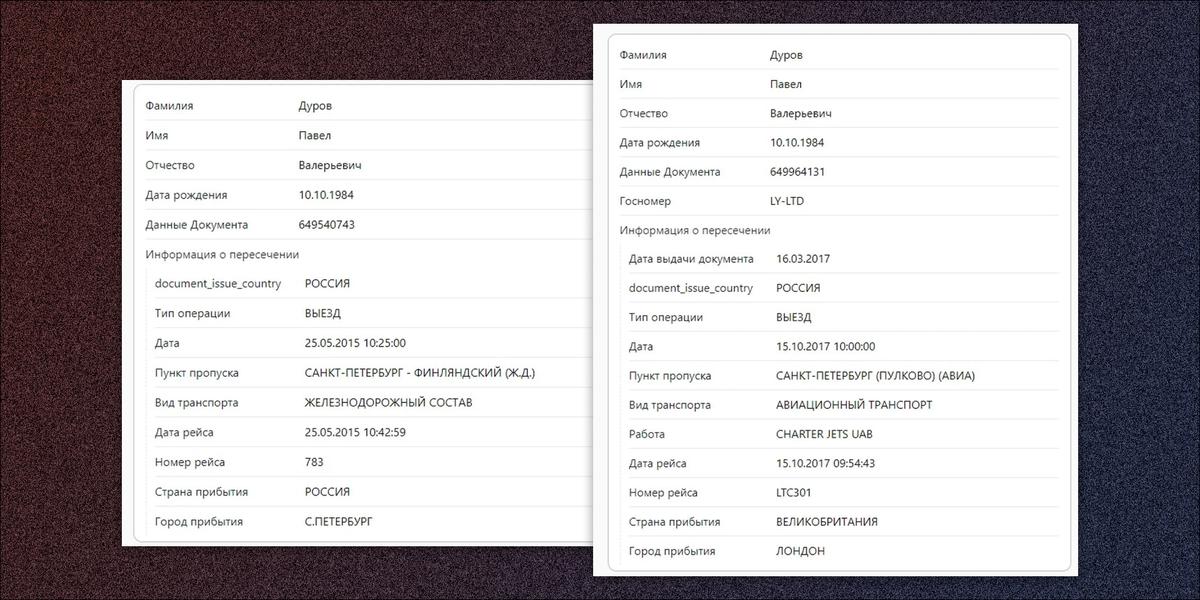Screen dimensions: 1200x600
Task: Click the Город прибытия label in left card
Action: 199,522
